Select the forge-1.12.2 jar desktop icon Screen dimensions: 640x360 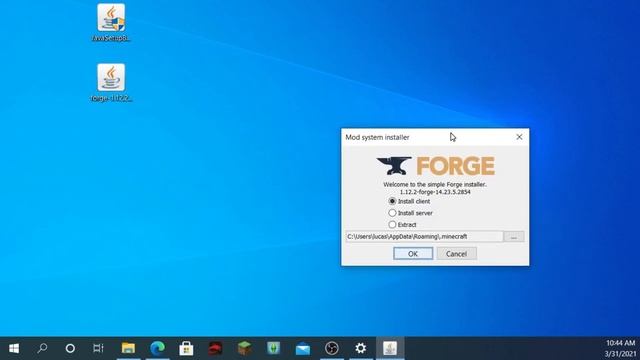tap(111, 82)
